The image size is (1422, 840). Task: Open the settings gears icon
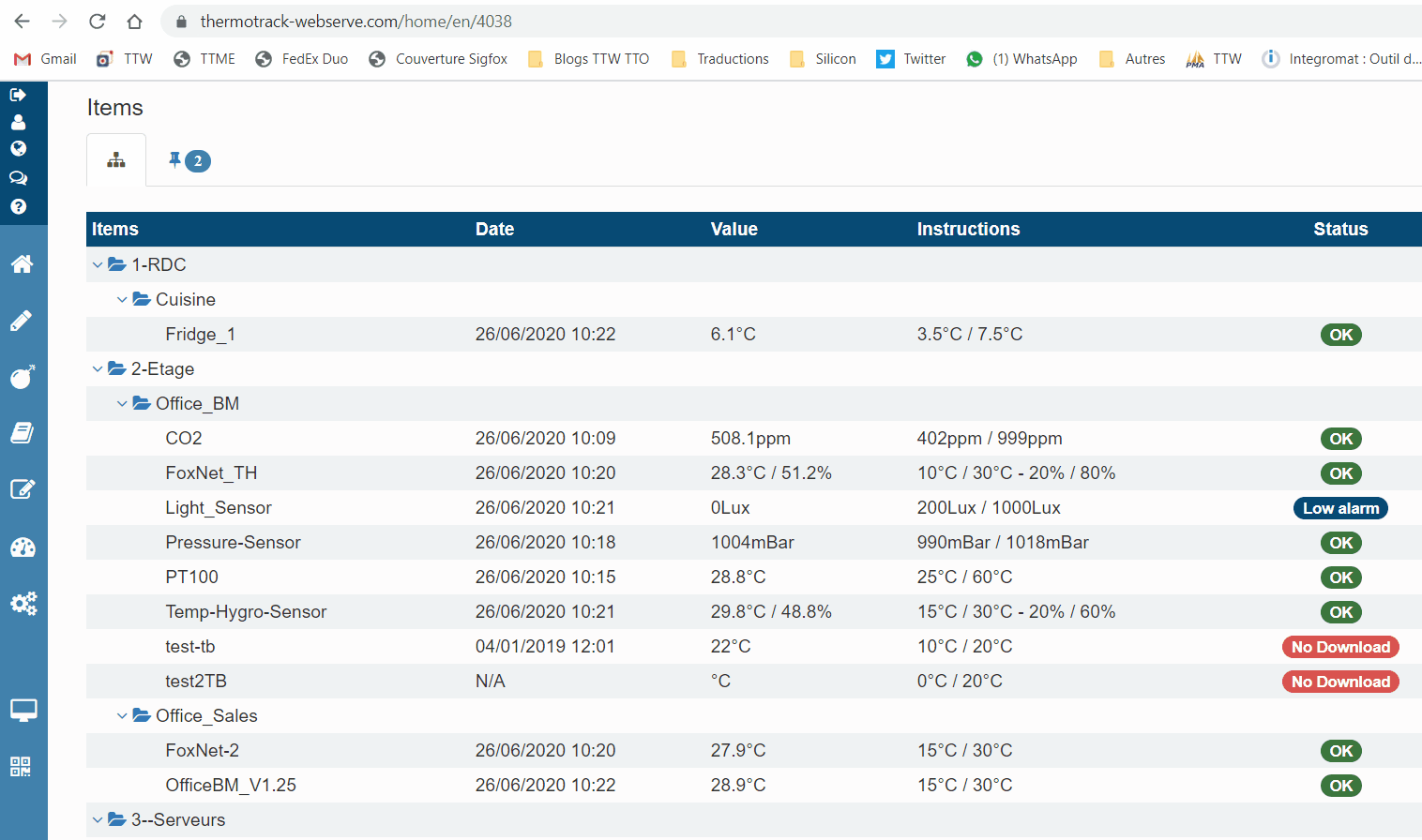point(23,604)
